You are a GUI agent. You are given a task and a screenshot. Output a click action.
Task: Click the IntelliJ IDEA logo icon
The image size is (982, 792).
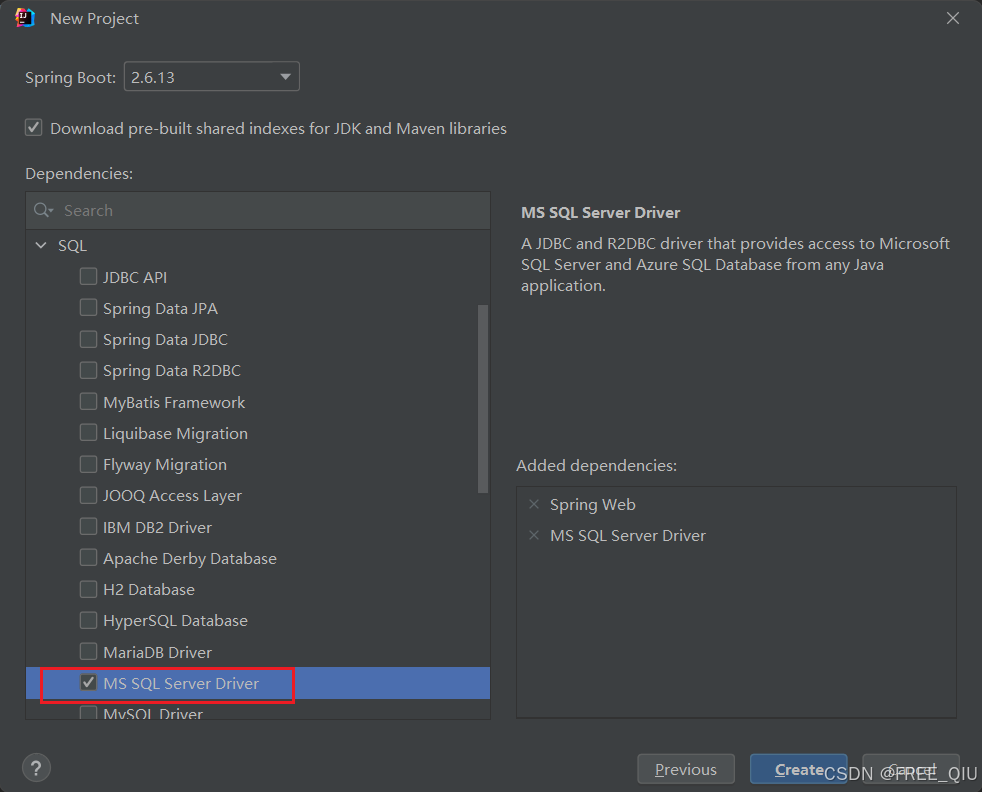click(x=25, y=18)
